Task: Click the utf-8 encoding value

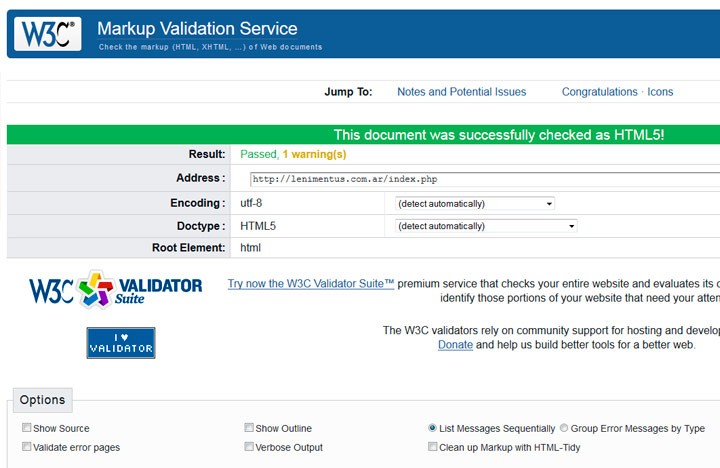Action: pyautogui.click(x=251, y=203)
